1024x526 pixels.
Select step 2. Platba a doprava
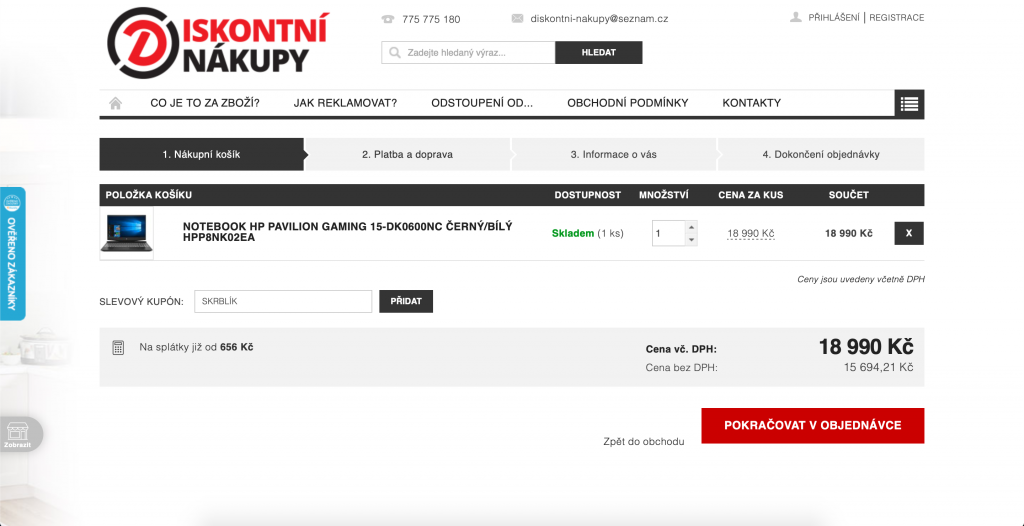point(408,154)
